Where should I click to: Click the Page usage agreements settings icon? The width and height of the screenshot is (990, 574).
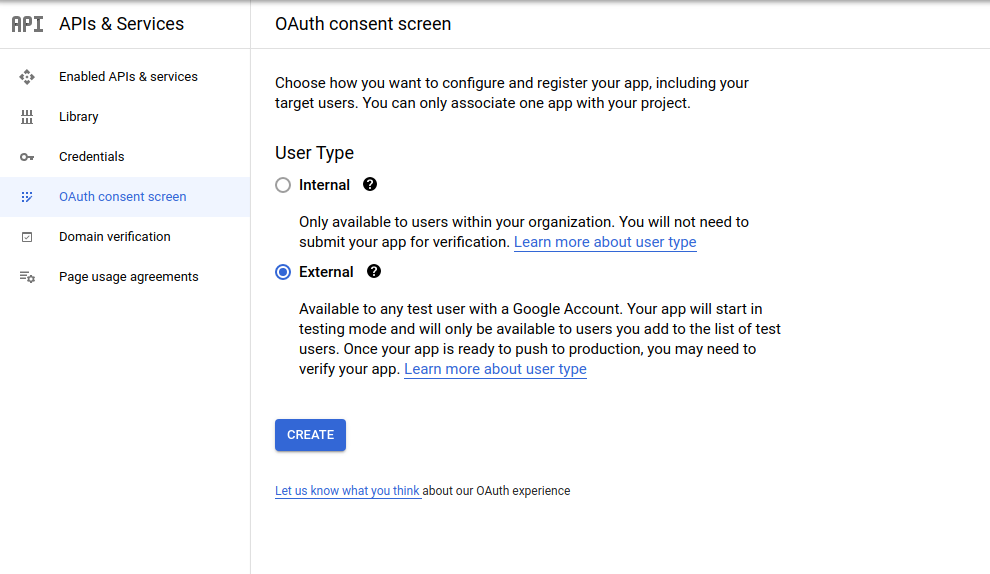[x=27, y=277]
